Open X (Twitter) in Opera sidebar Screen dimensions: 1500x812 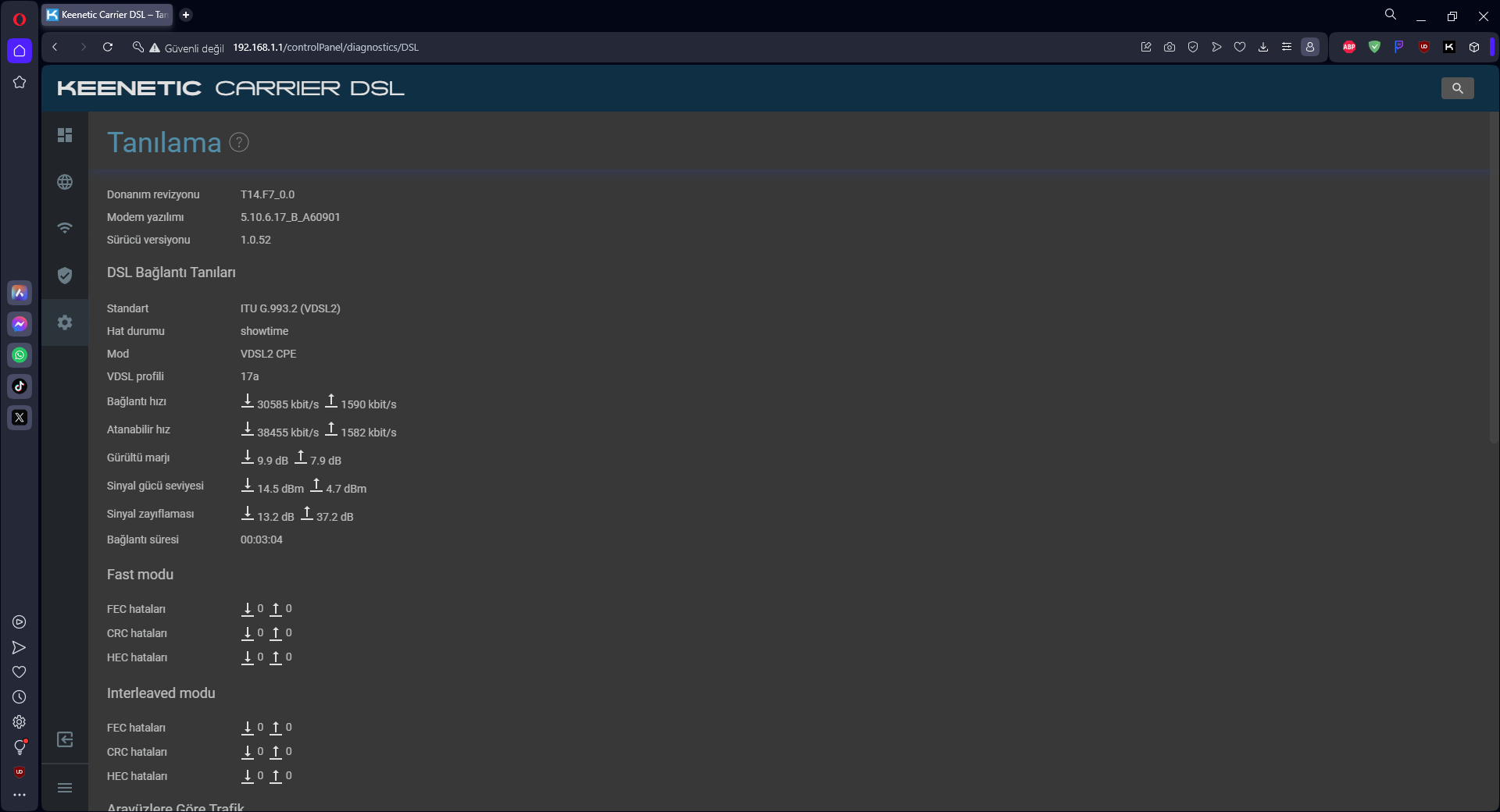pos(20,418)
